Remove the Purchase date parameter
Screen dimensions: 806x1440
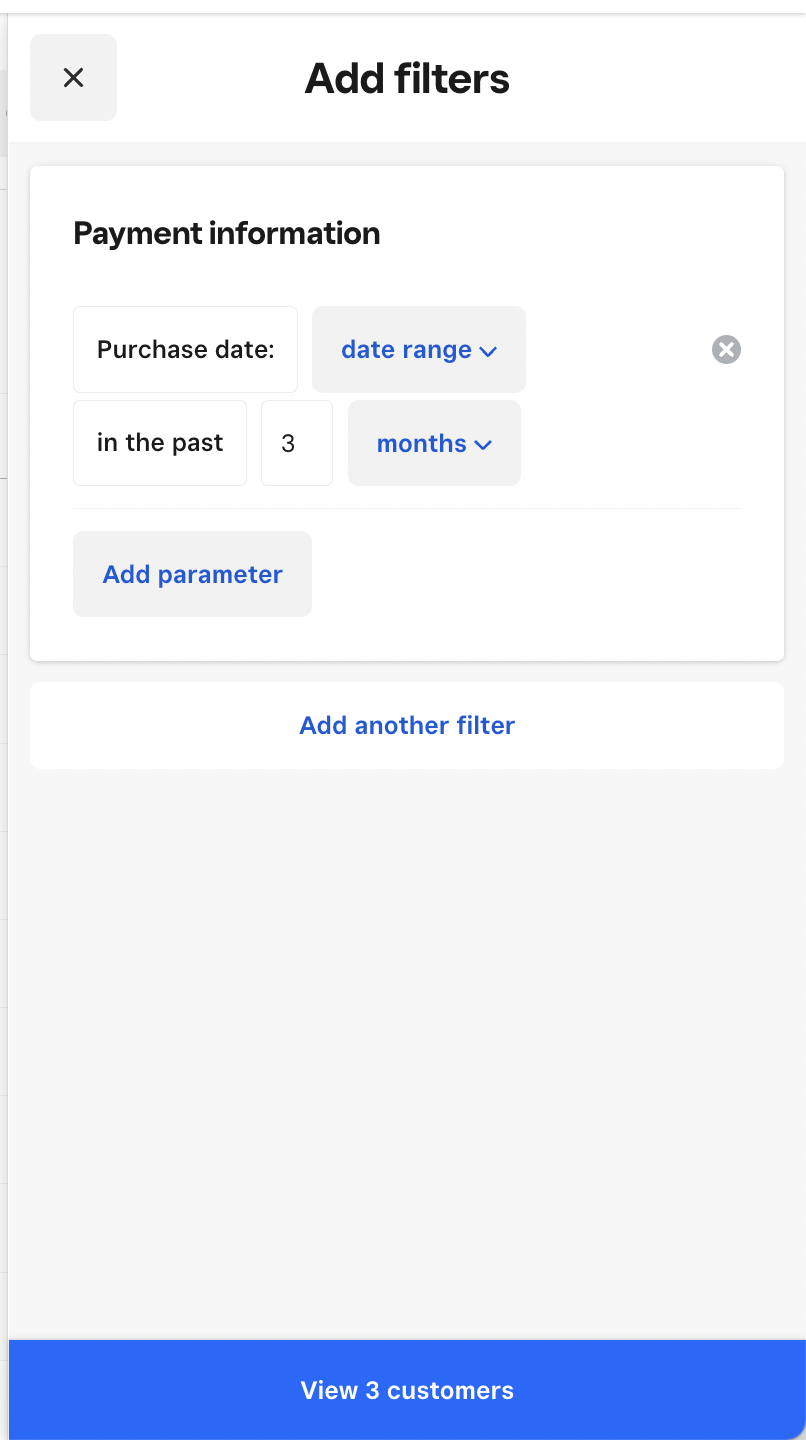coord(726,349)
